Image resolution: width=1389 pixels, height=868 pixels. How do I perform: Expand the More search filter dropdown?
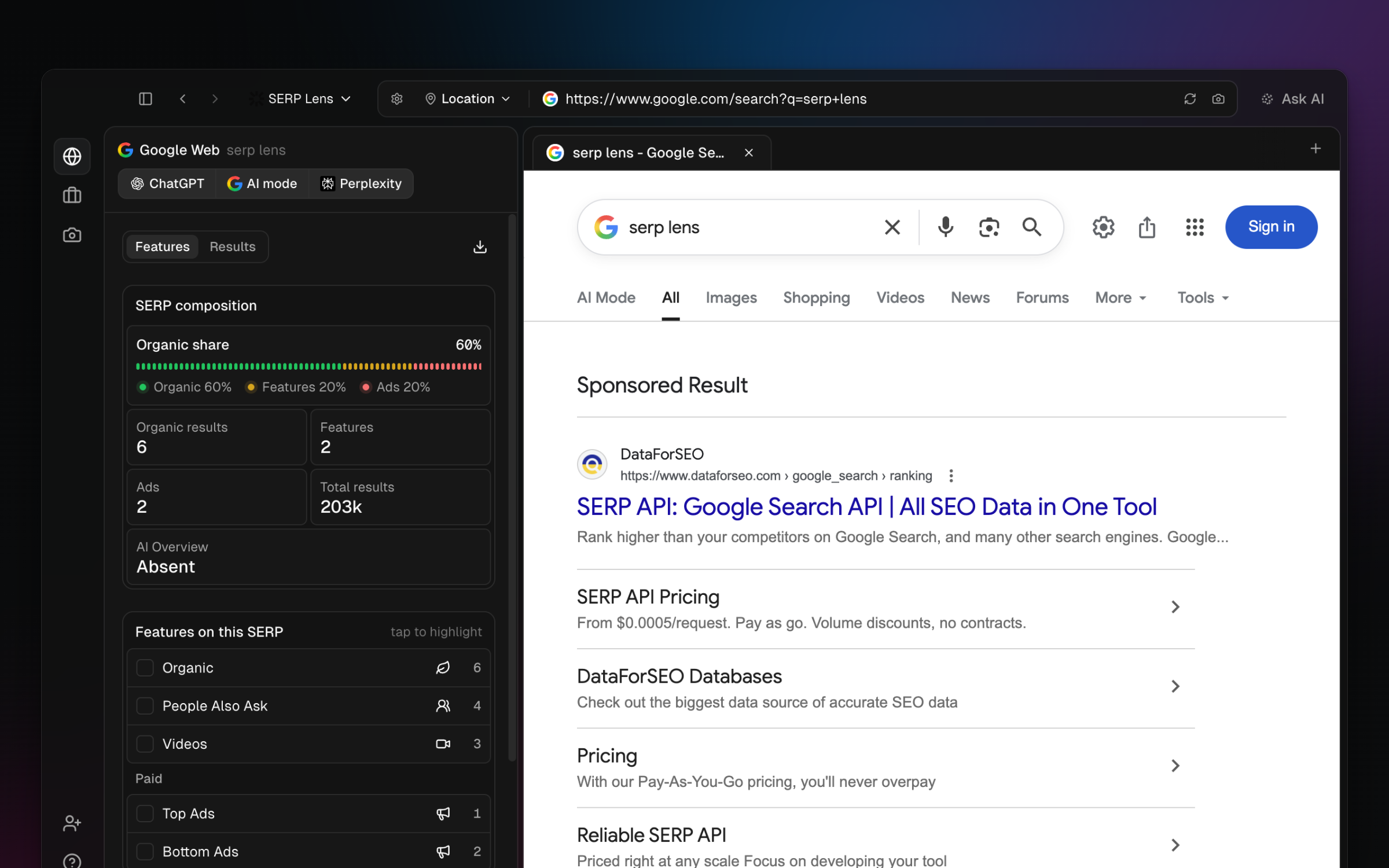coord(1120,298)
